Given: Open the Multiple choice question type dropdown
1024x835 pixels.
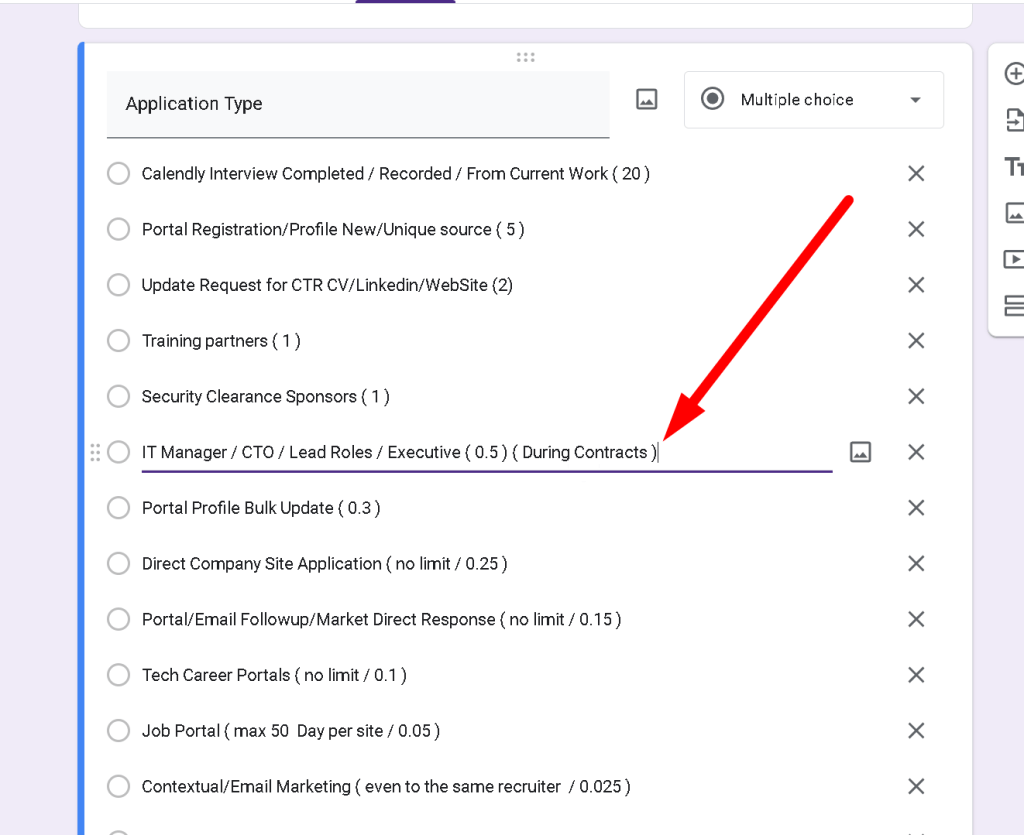Looking at the screenshot, I should [814, 100].
